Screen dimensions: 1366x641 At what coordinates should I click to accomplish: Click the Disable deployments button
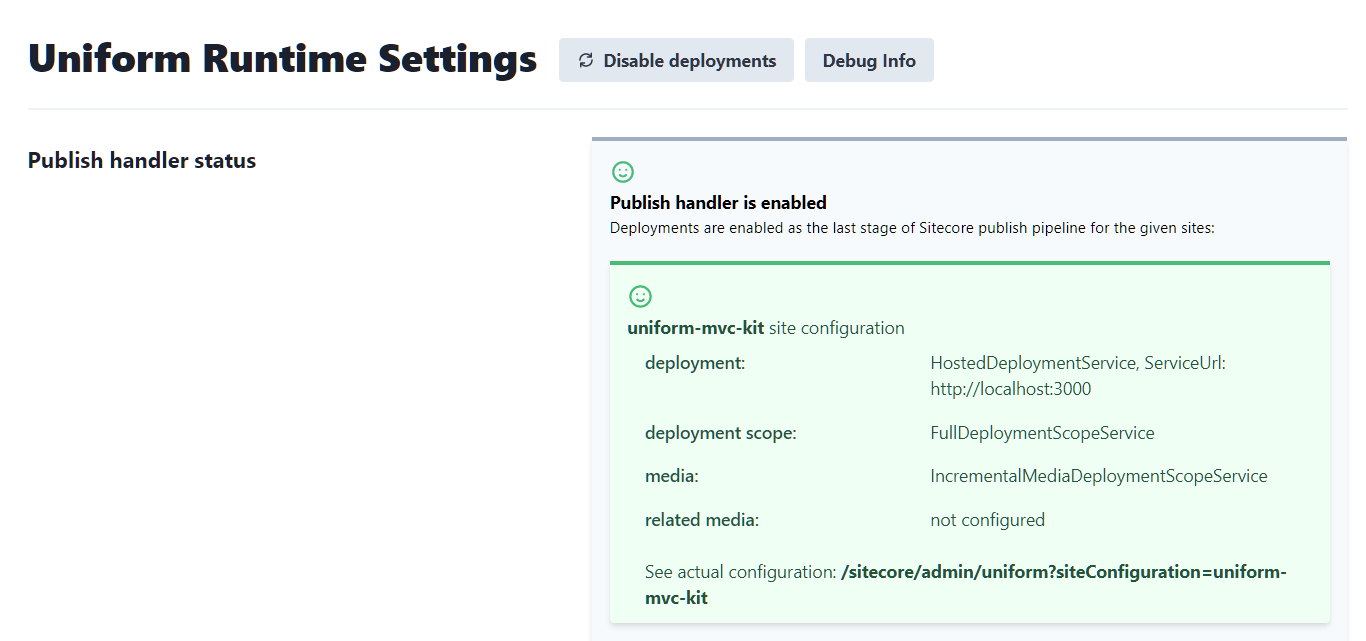pyautogui.click(x=676, y=61)
